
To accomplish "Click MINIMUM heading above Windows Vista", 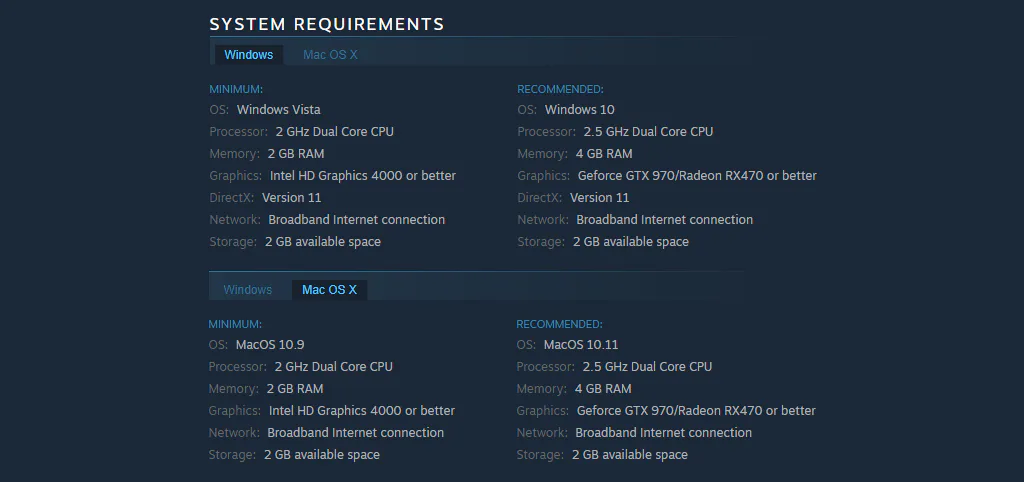I will [x=236, y=89].
